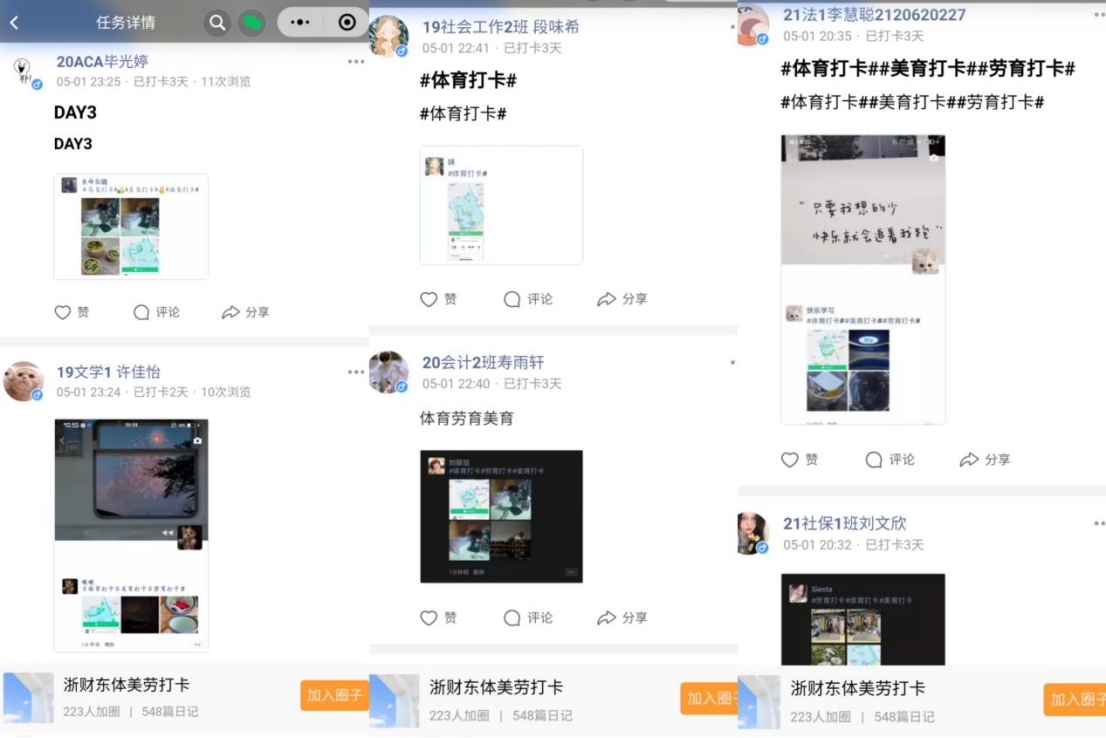Open search with magnifier icon

pyautogui.click(x=217, y=22)
